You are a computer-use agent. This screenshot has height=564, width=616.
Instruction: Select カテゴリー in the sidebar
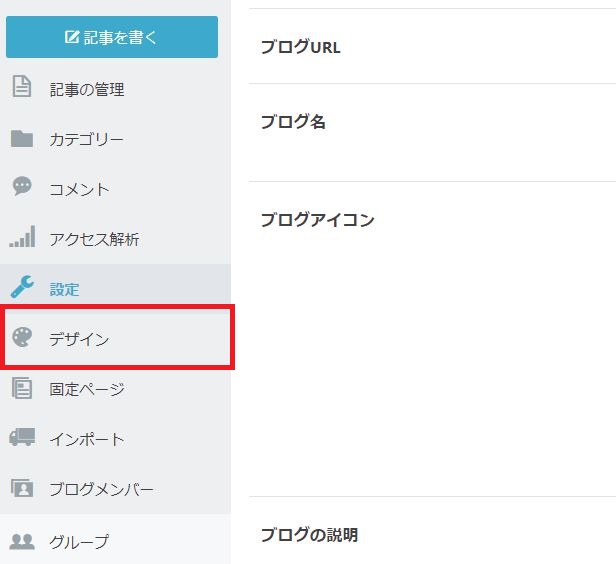87,139
